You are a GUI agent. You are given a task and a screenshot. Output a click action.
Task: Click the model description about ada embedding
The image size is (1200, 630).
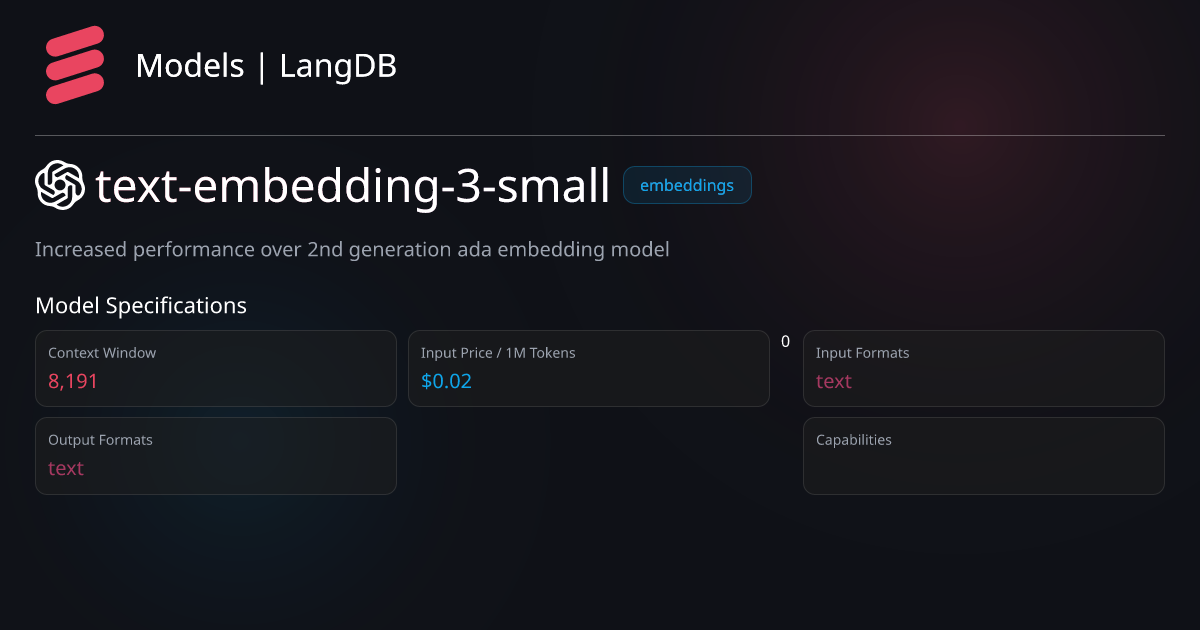352,249
